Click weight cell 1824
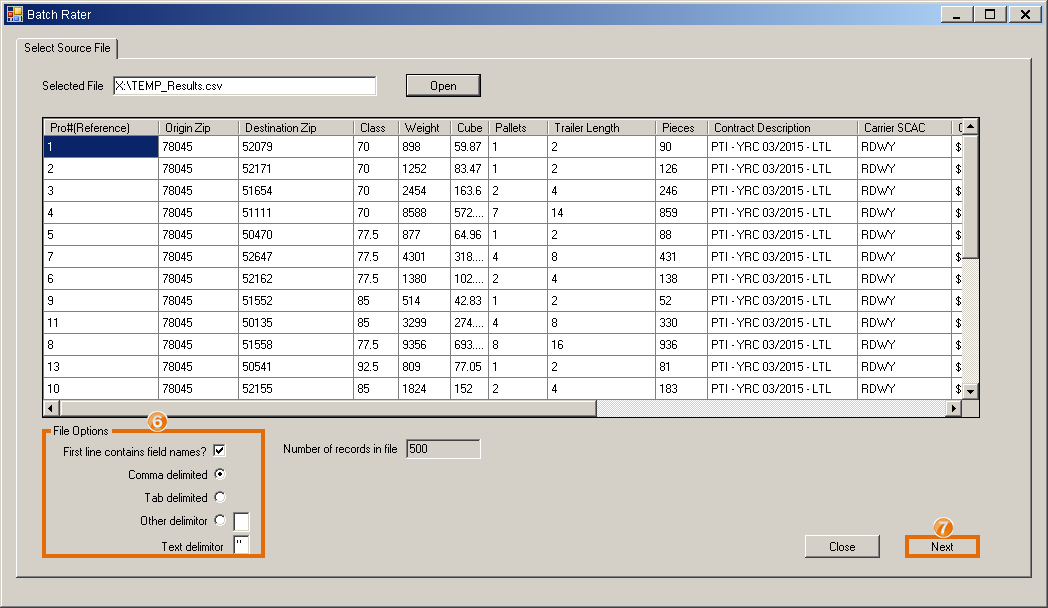Viewport: 1048px width, 608px height. (424, 389)
